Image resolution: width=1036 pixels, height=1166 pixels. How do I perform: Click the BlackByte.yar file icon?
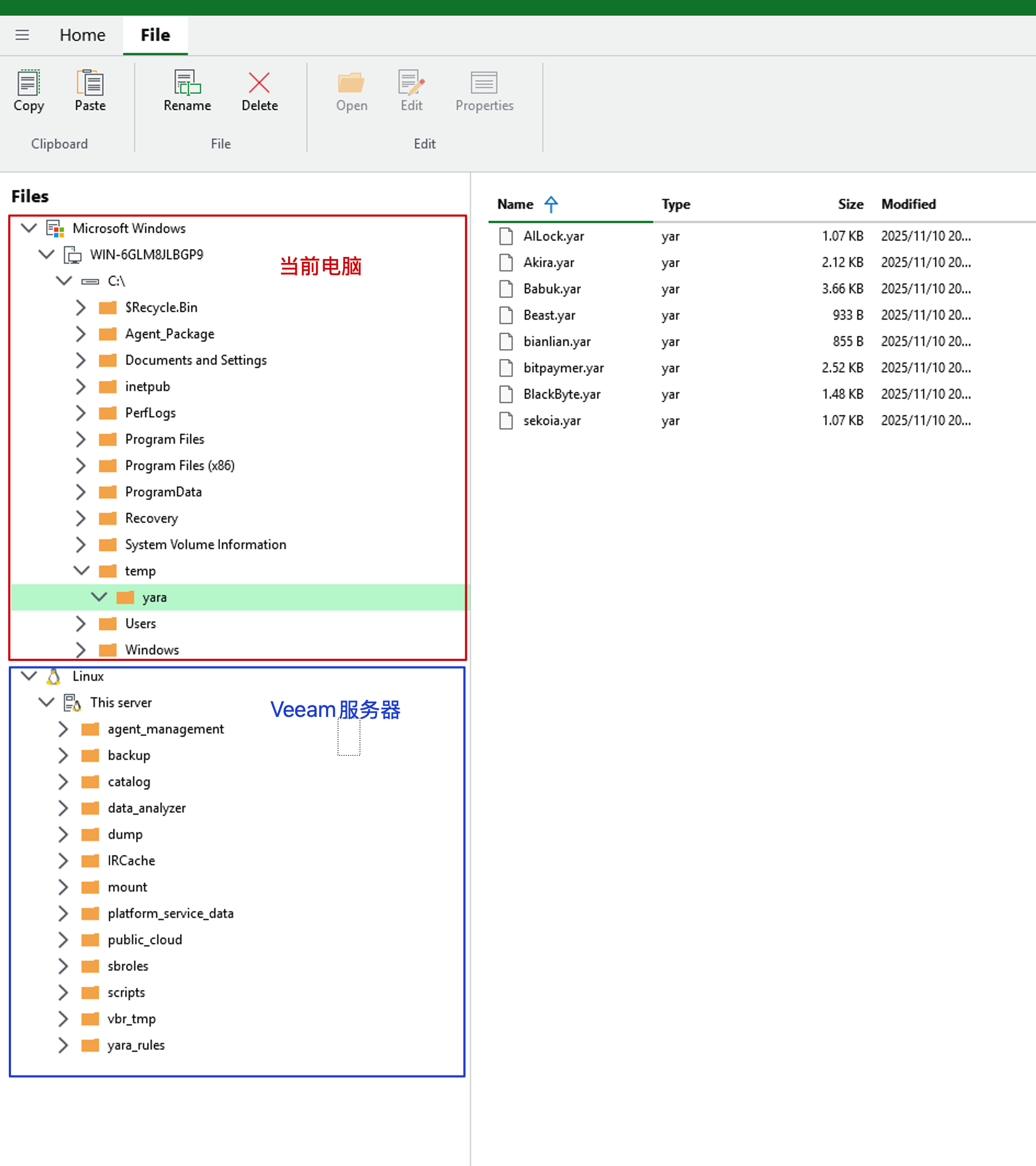pyautogui.click(x=506, y=394)
